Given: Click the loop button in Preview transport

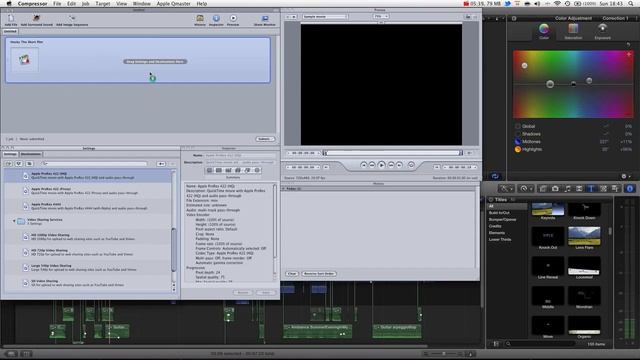Looking at the screenshot, I should pos(411,165).
